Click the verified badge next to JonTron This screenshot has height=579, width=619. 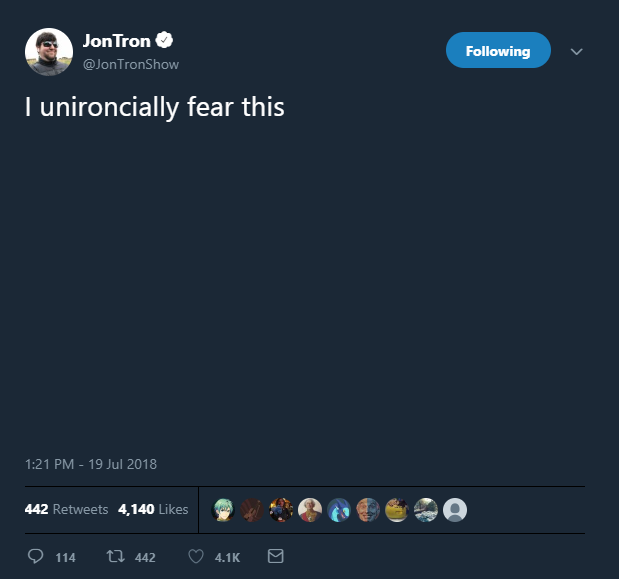(x=164, y=40)
